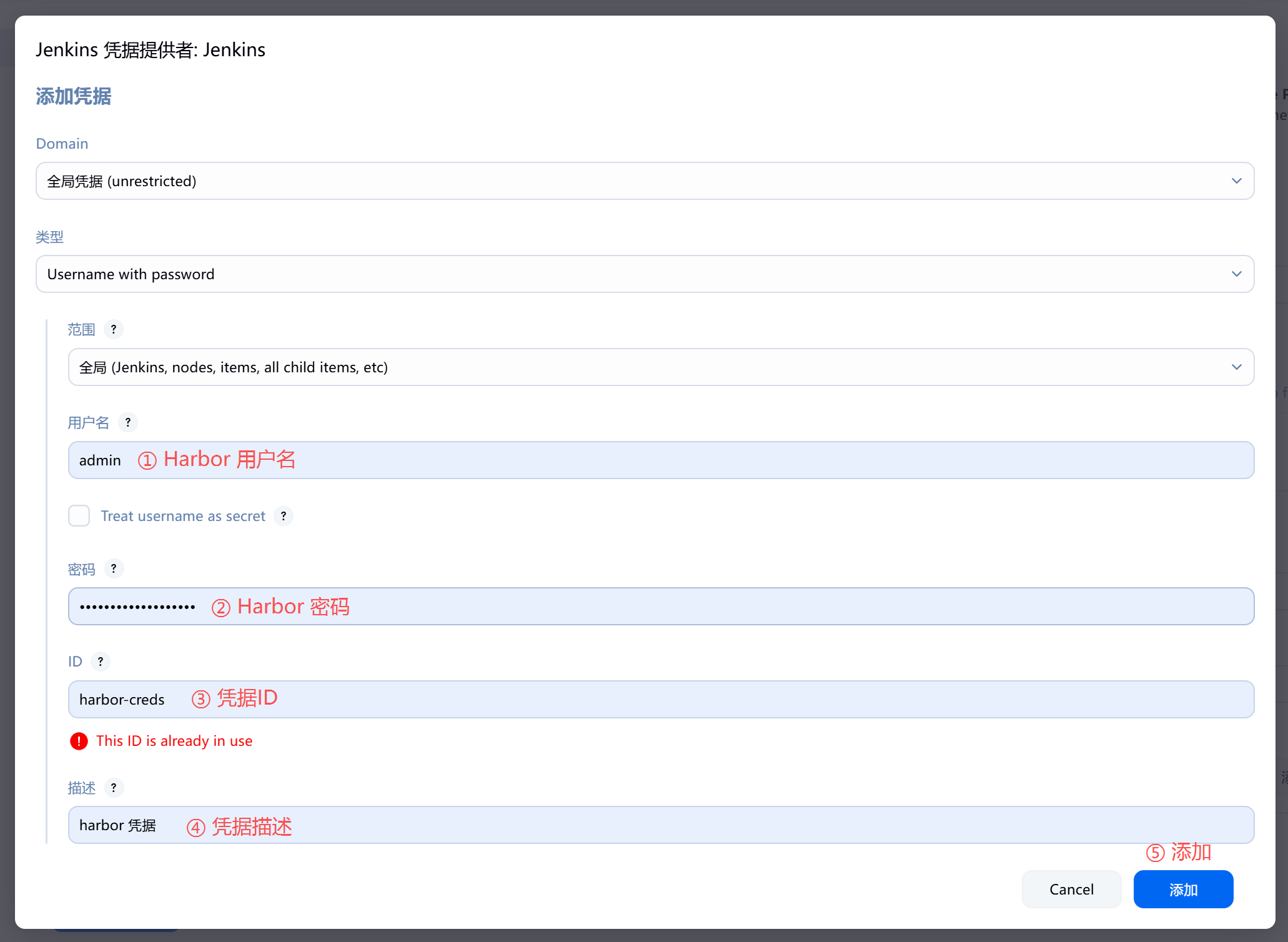Image resolution: width=1288 pixels, height=942 pixels.
Task: Click help icon for Treat username as secret
Action: coord(284,516)
